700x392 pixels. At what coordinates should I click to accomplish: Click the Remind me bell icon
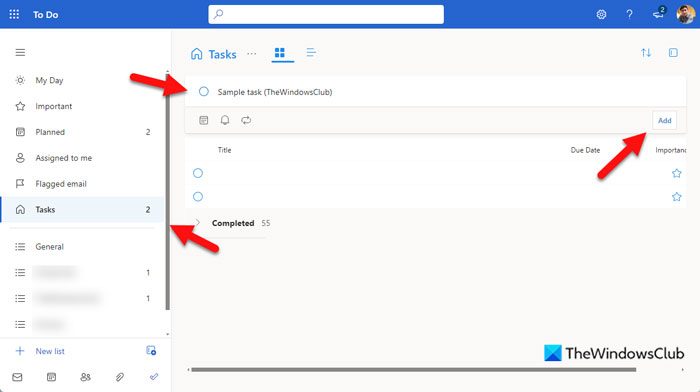click(225, 120)
